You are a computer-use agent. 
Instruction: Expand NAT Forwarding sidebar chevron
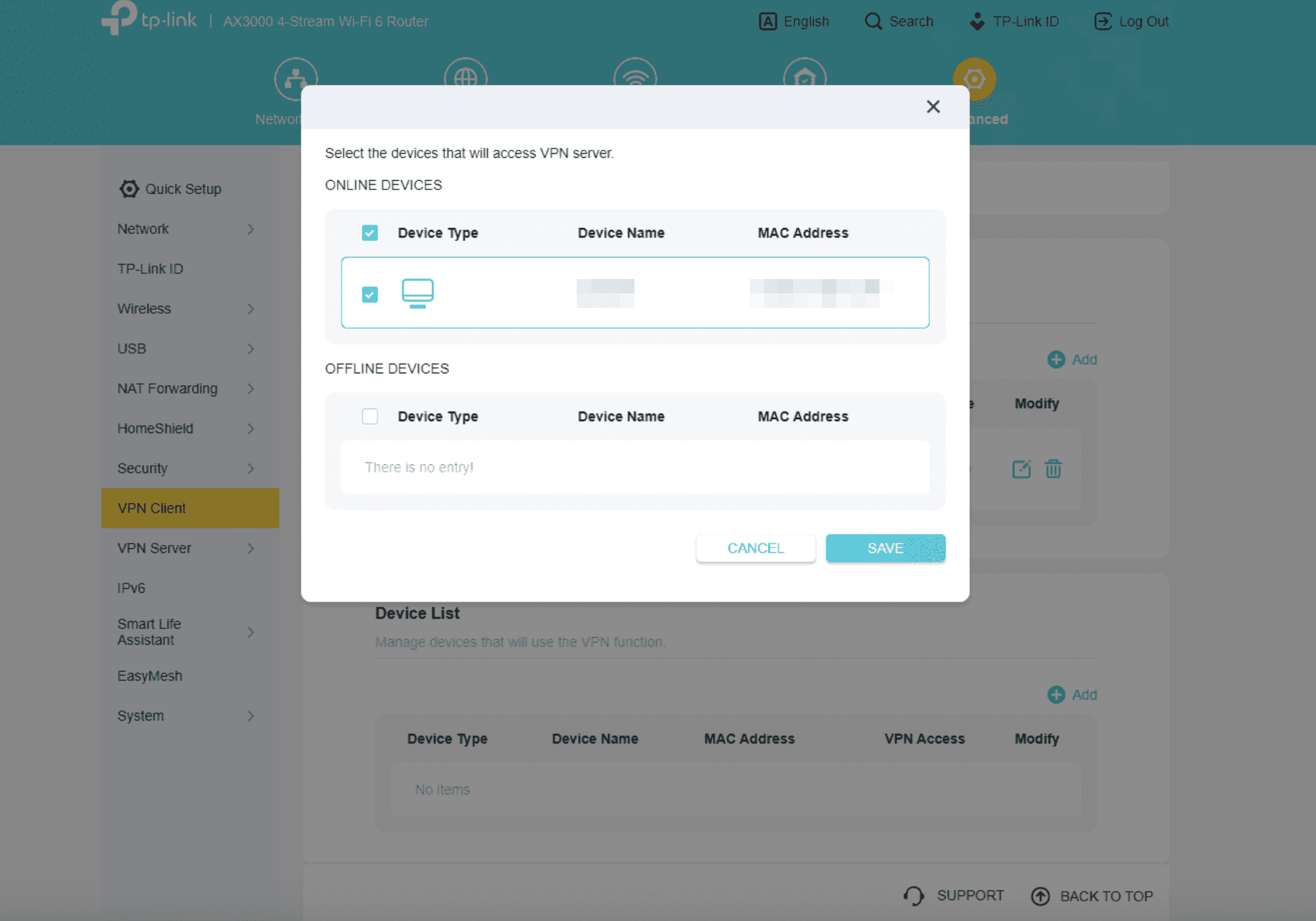click(x=250, y=388)
